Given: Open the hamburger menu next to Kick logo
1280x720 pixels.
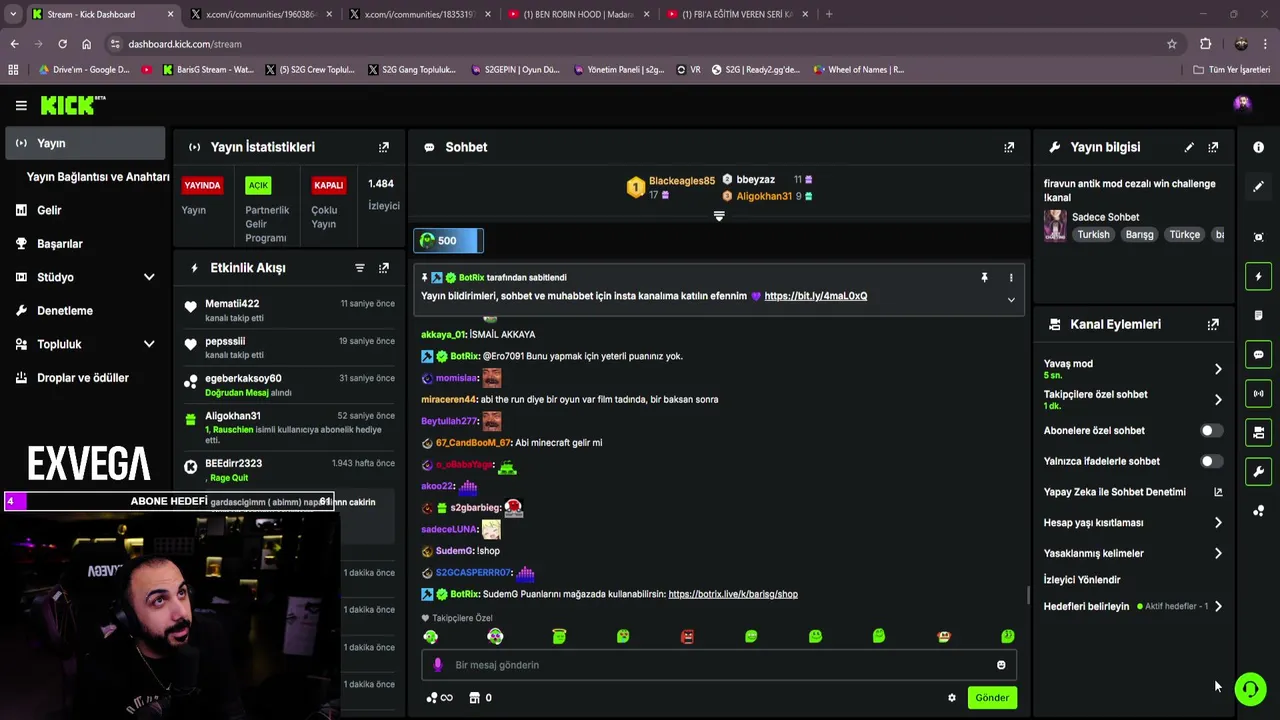Looking at the screenshot, I should pos(21,105).
